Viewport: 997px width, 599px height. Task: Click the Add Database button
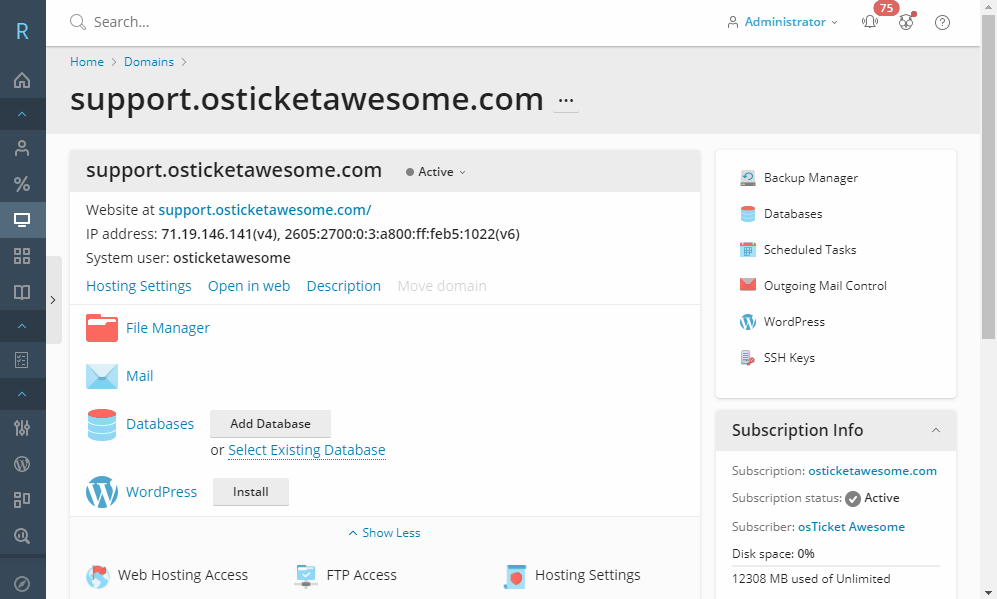[270, 423]
